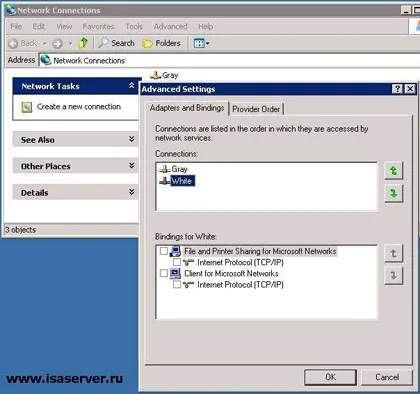Click Create a new connection link
The image size is (420, 394).
[x=79, y=107]
